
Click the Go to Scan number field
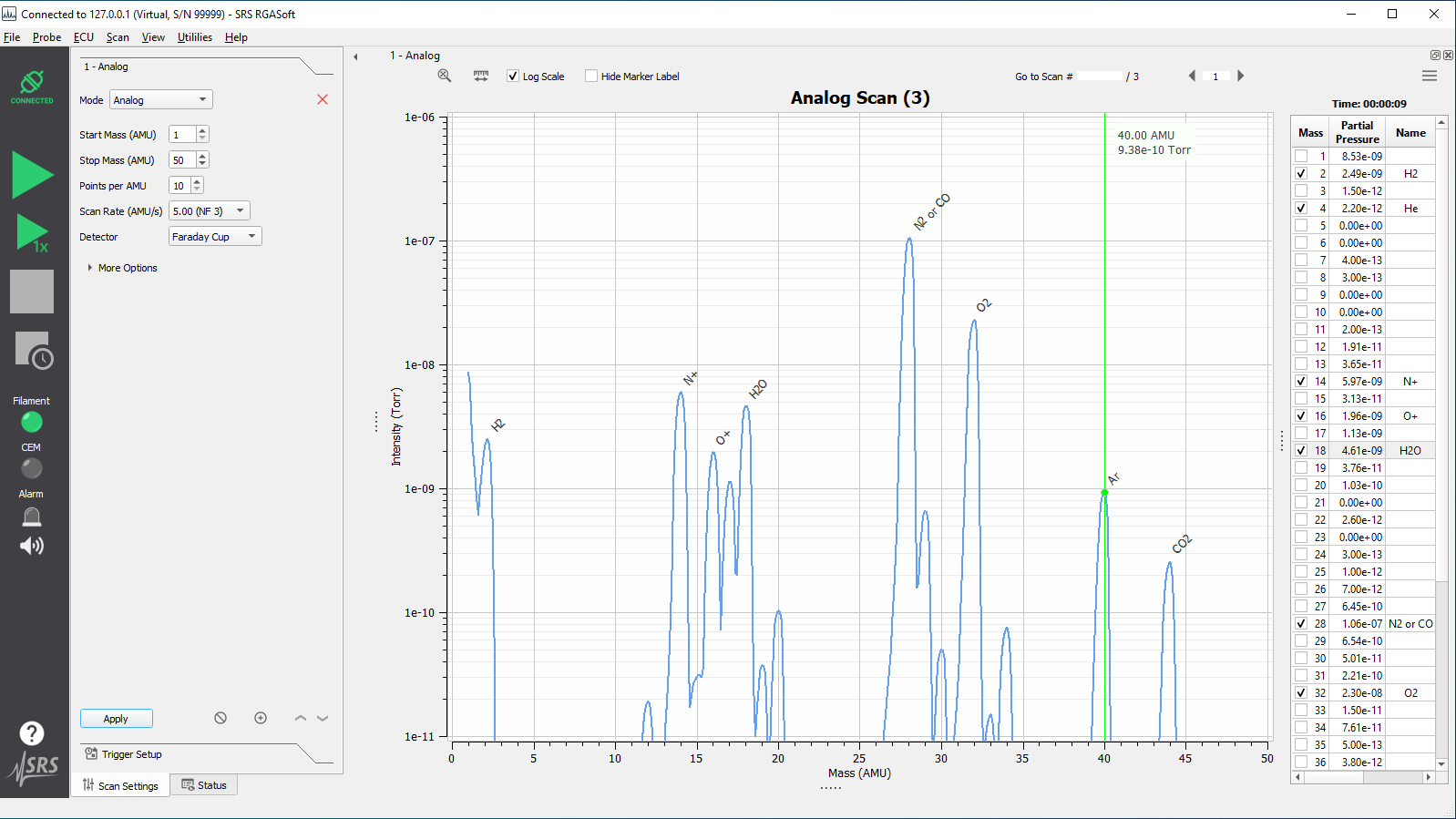(x=1099, y=77)
